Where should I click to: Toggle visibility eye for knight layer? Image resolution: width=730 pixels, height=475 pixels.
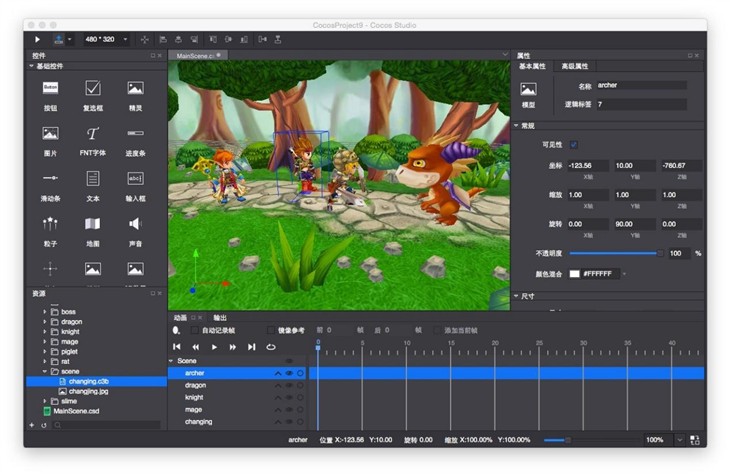coord(289,397)
